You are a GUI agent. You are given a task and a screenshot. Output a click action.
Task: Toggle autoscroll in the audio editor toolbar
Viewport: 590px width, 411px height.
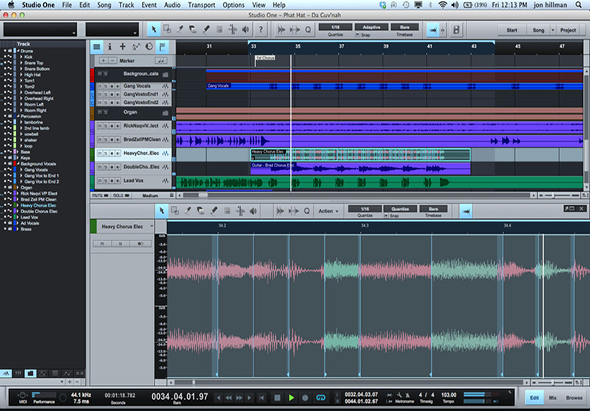point(466,212)
